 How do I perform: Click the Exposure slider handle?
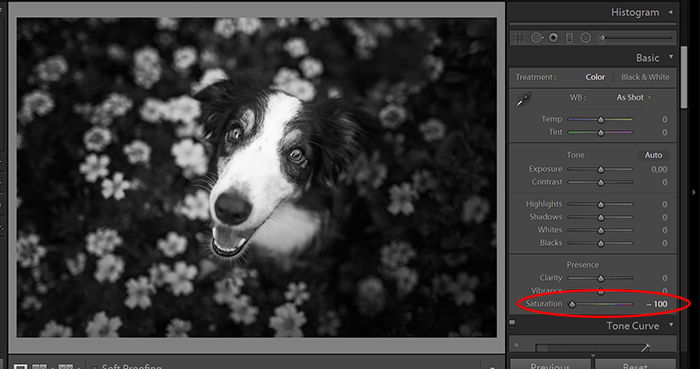click(x=601, y=170)
